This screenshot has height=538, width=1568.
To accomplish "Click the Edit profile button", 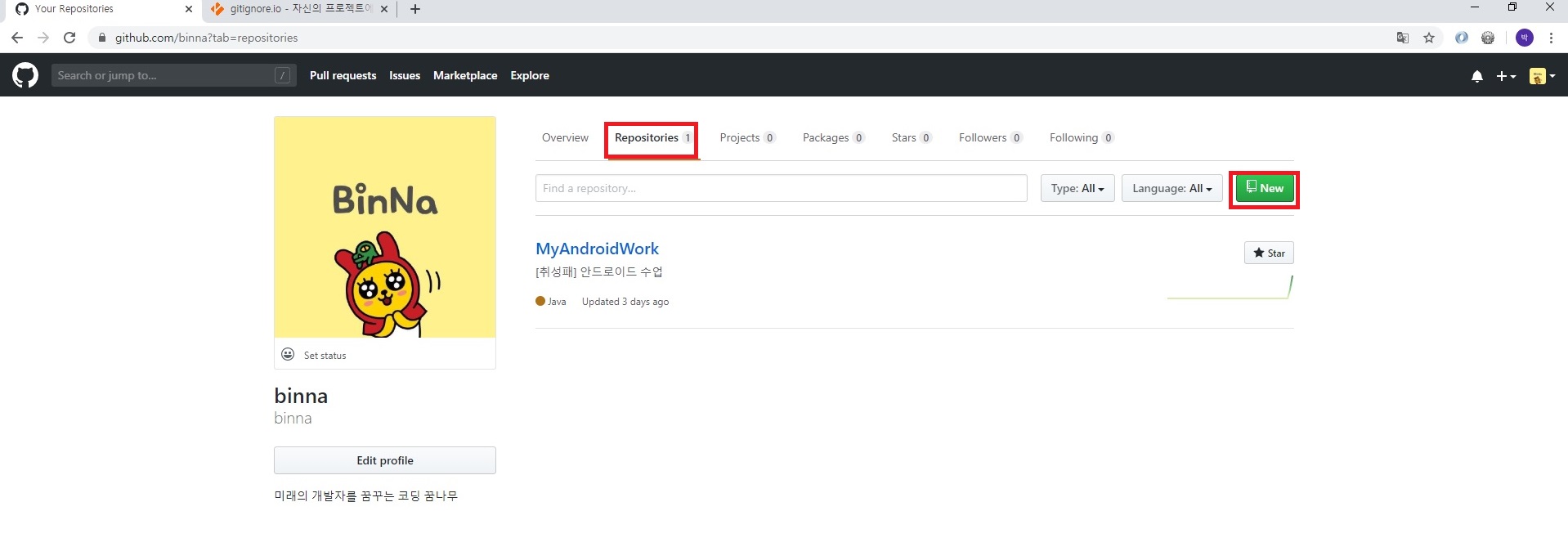I will tap(385, 460).
